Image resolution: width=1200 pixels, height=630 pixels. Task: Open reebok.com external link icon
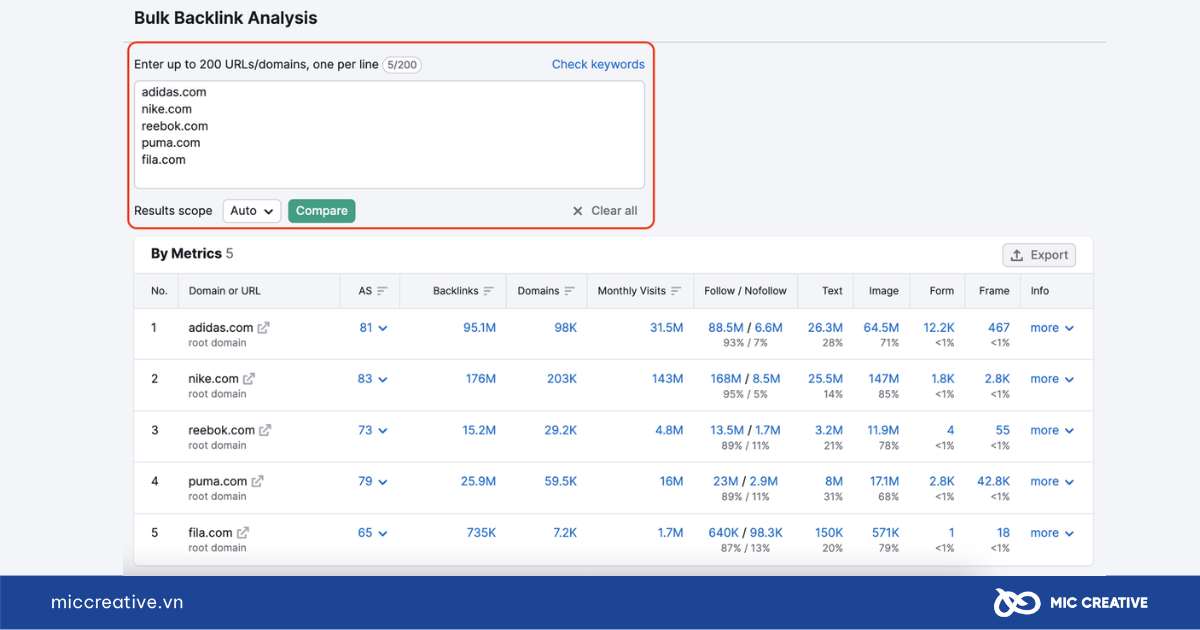(x=265, y=430)
